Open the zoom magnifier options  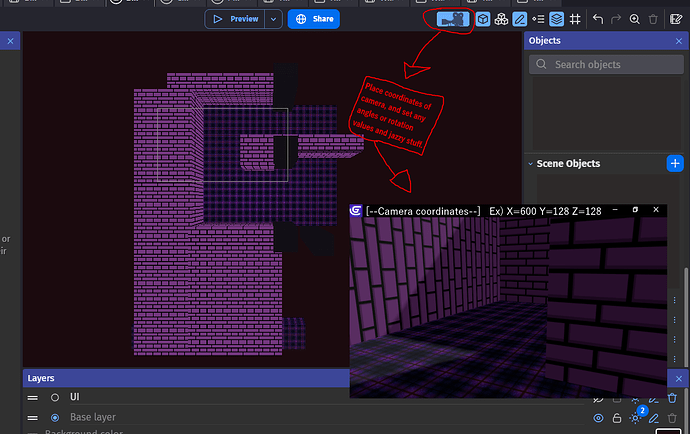635,19
